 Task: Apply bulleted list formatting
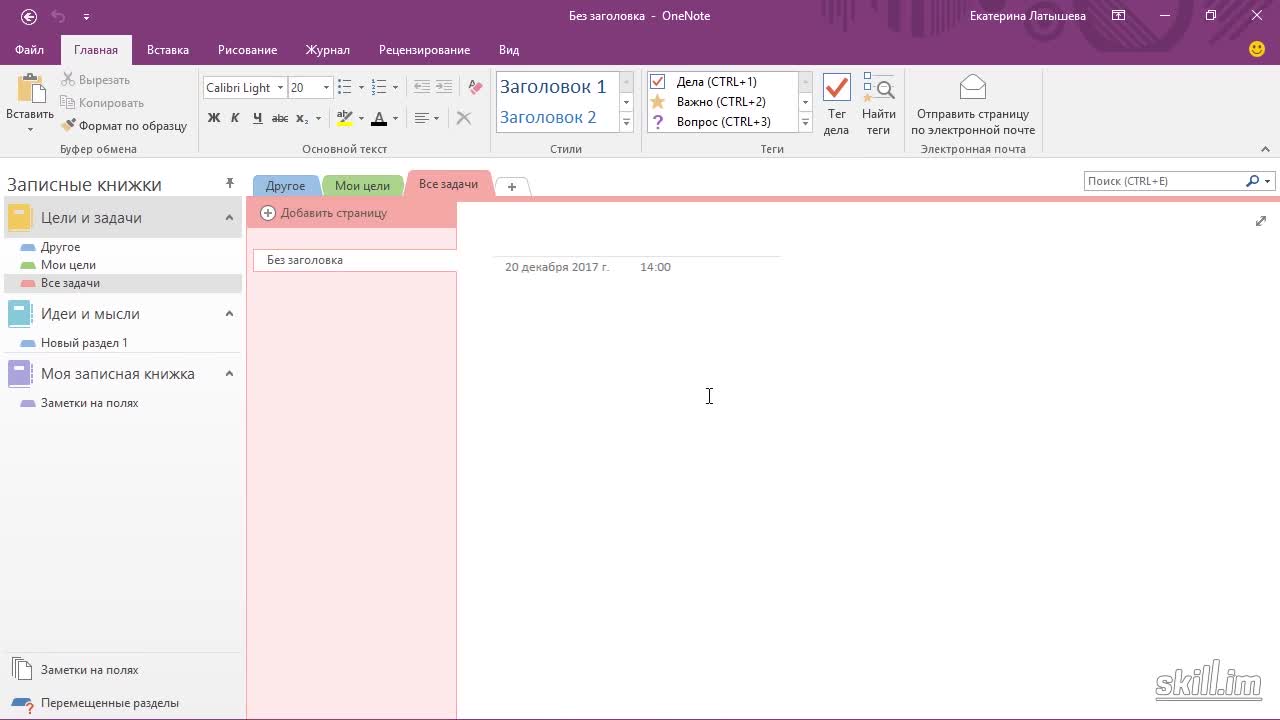(345, 88)
